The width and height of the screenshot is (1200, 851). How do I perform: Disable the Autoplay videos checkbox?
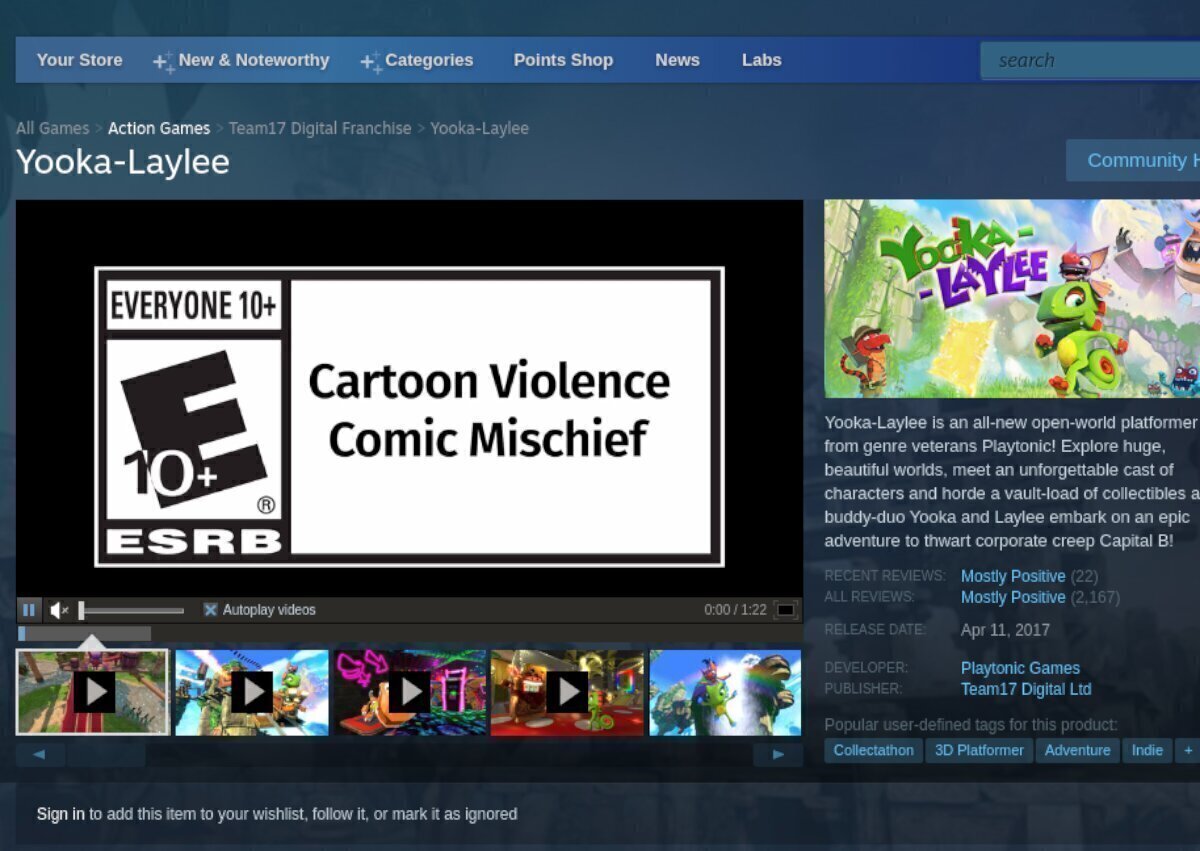coord(211,610)
